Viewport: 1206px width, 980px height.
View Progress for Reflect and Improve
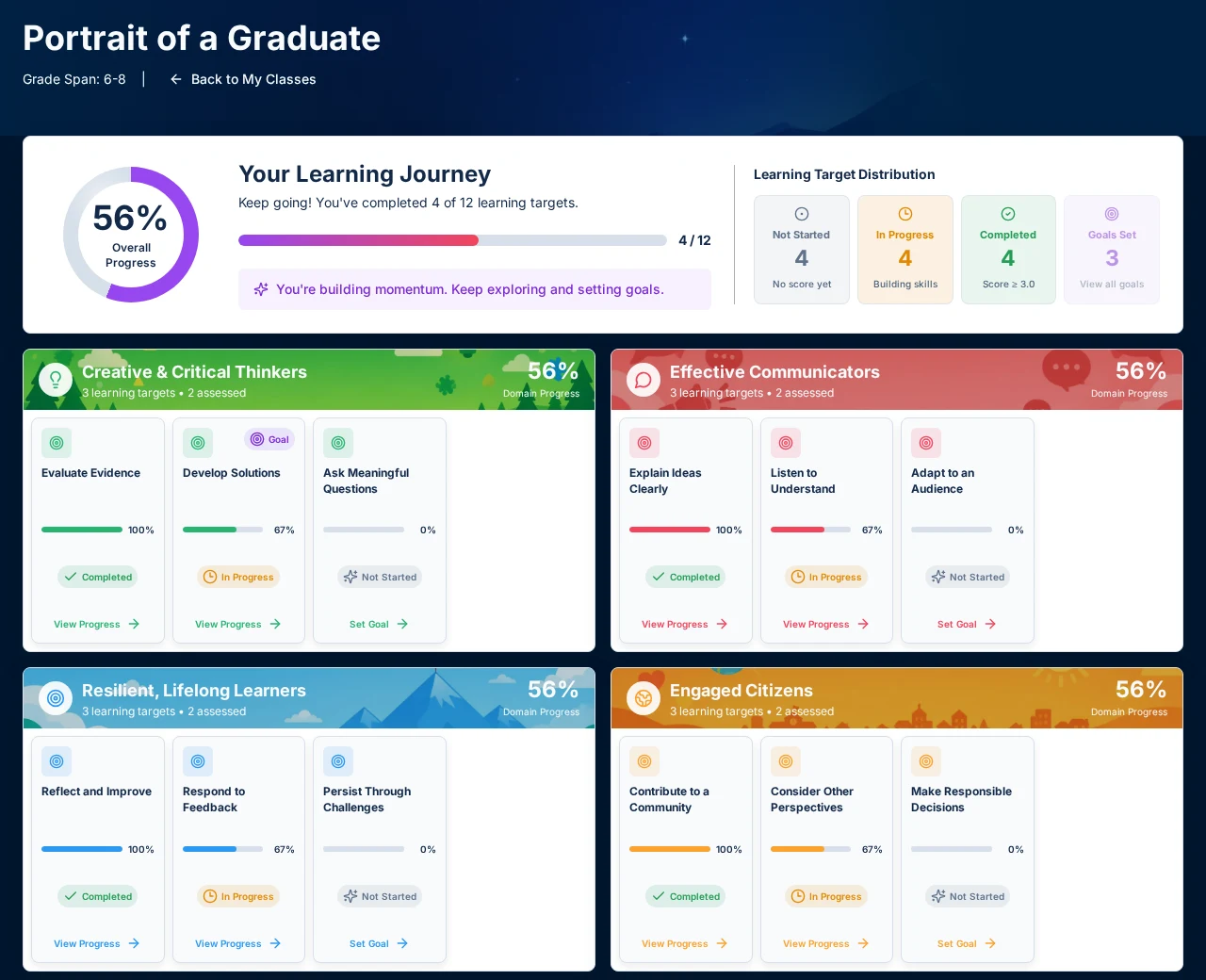click(x=97, y=943)
